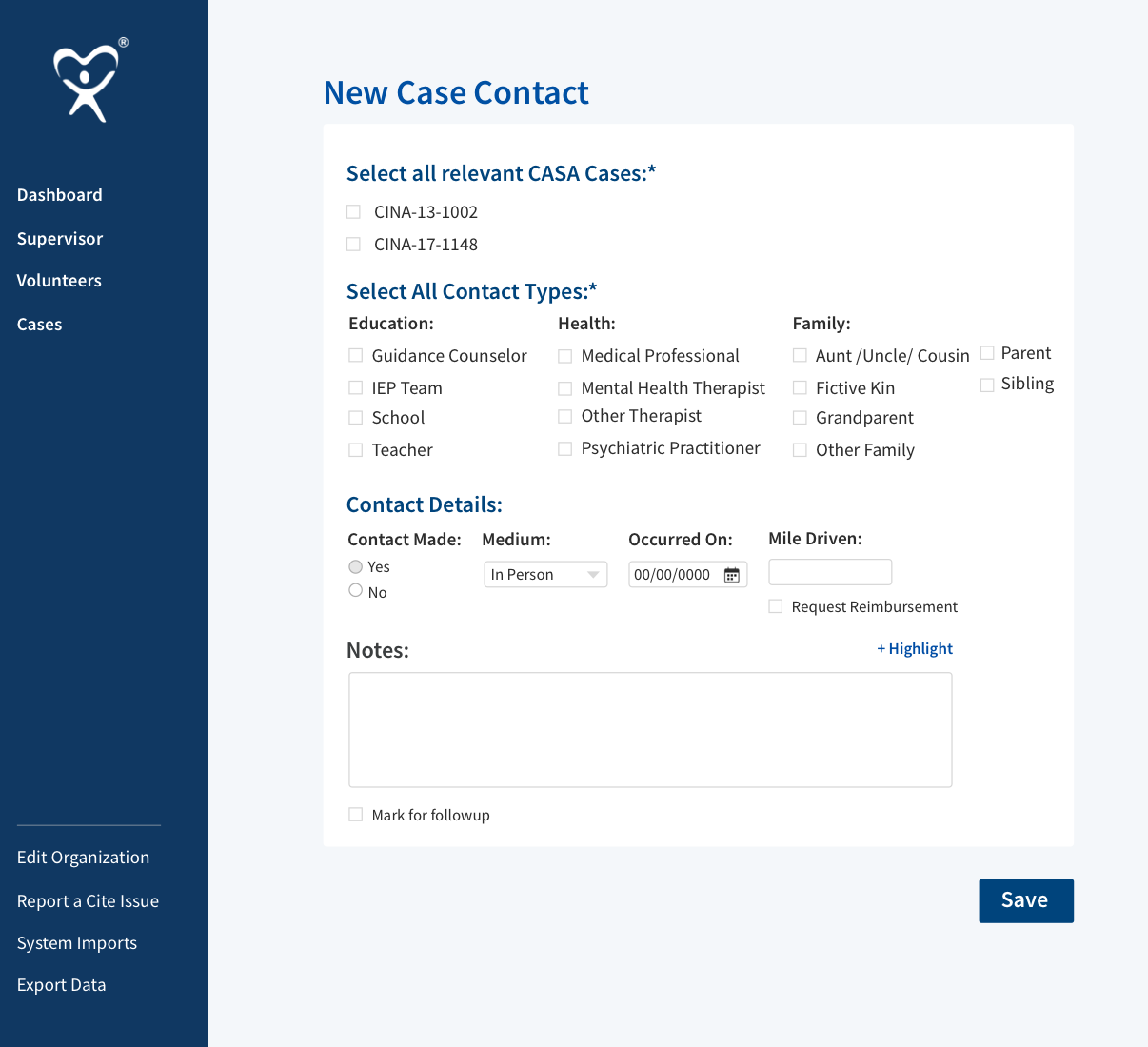Open the Medium In Person dropdown
This screenshot has width=1148, height=1047.
(x=545, y=574)
